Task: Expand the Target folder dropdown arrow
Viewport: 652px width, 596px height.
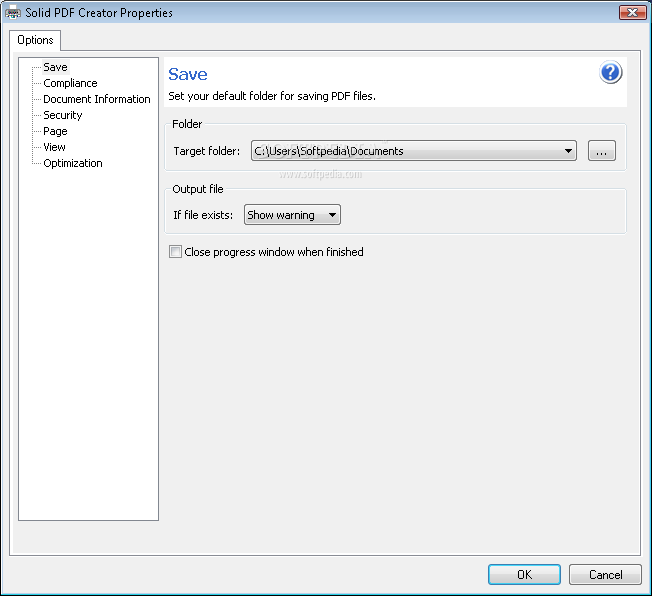Action: [x=568, y=151]
